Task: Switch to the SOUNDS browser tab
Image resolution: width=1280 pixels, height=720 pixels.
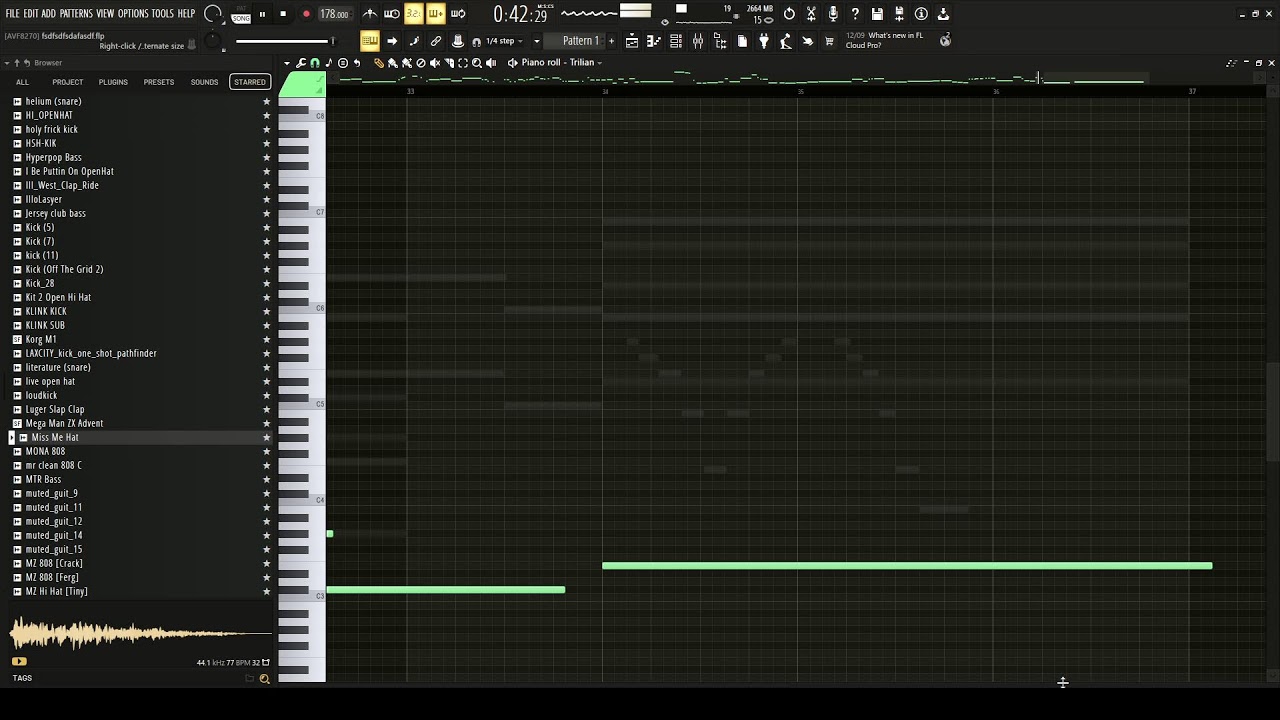Action: click(x=204, y=82)
